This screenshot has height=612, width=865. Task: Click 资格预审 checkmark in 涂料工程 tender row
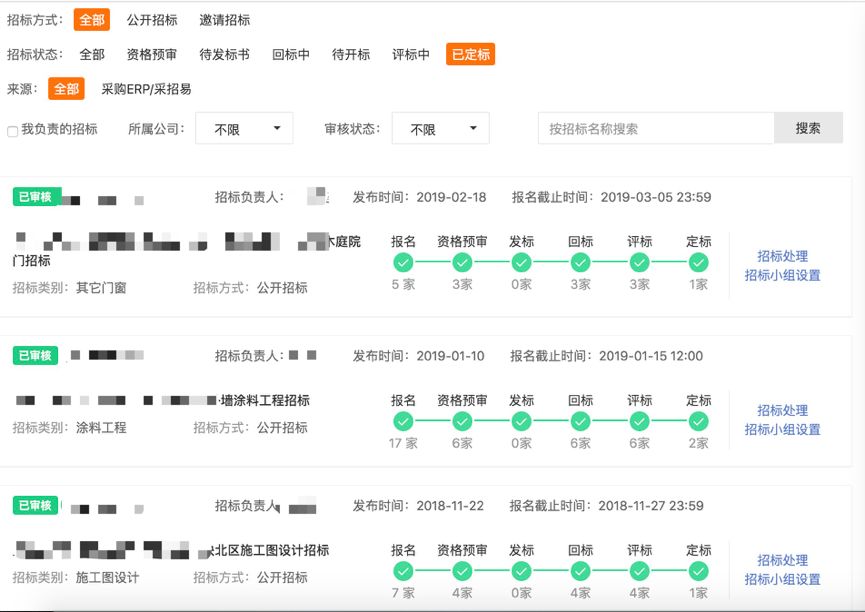coord(462,421)
